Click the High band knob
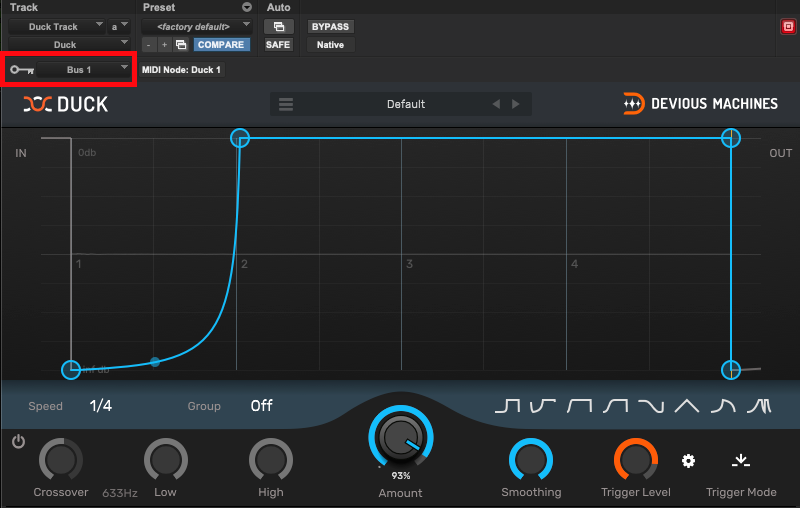Screen dimensions: 800x508 pyautogui.click(x=271, y=460)
